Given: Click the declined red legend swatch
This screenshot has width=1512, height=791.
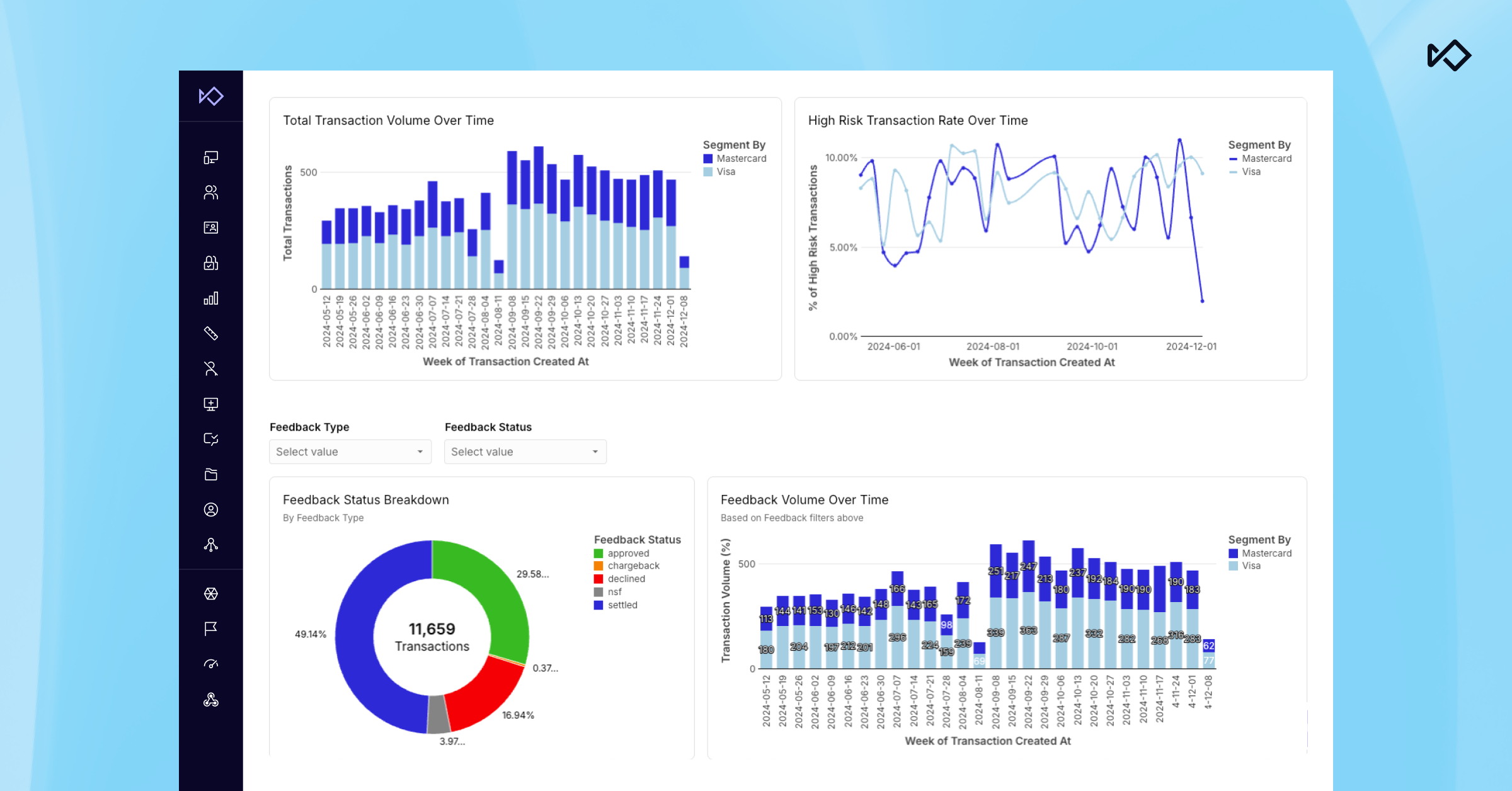Looking at the screenshot, I should pos(598,579).
